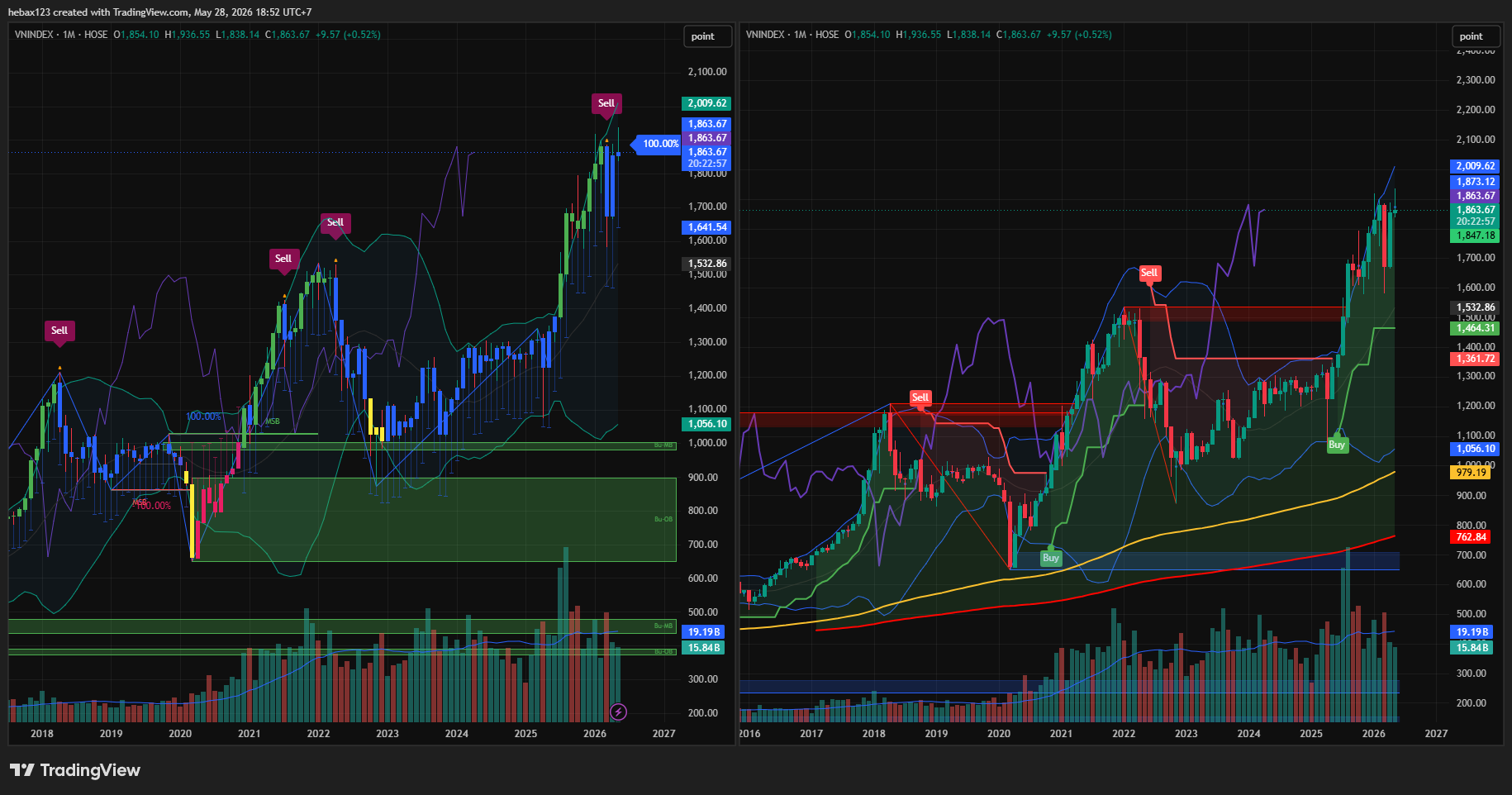Click the red 762.84 price label

point(1471,537)
